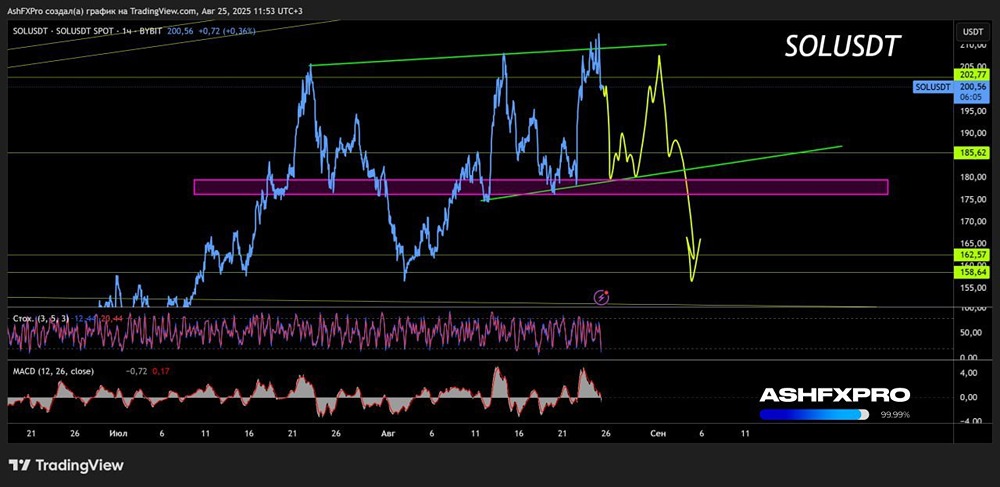Click the Июл label on time axis
The width and height of the screenshot is (1000, 487).
(118, 433)
